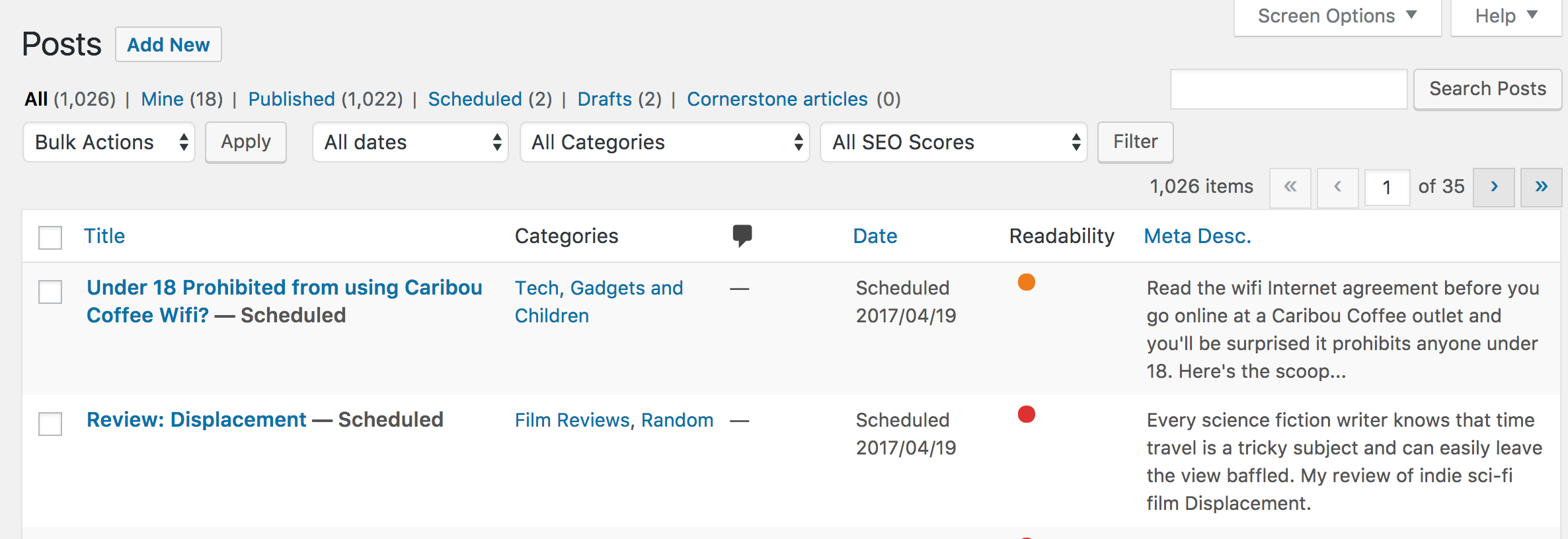Screen dimensions: 1568x539
Task: Open the All SEO Scores dropdown
Action: 954,142
